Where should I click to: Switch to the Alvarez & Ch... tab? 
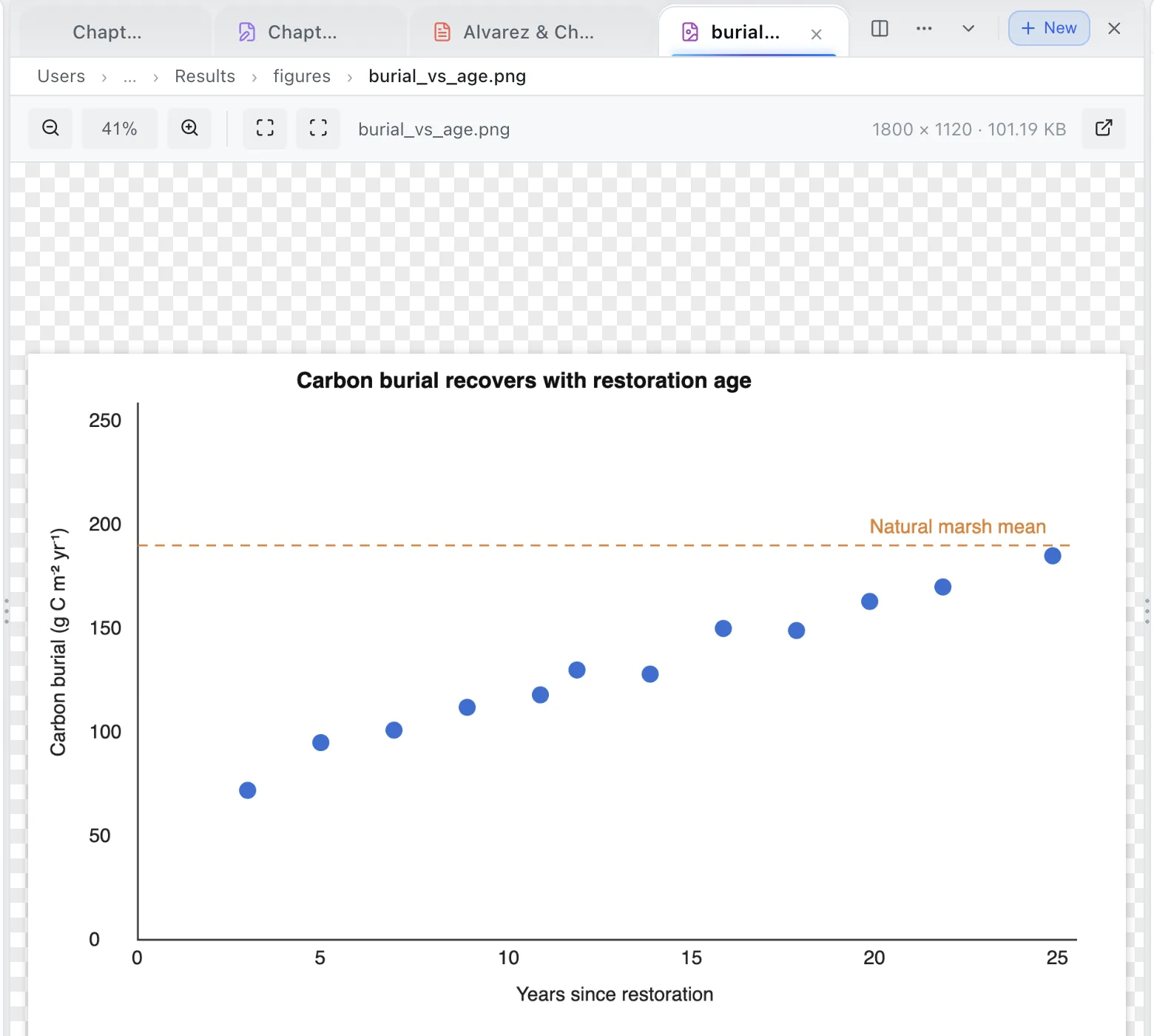click(531, 33)
